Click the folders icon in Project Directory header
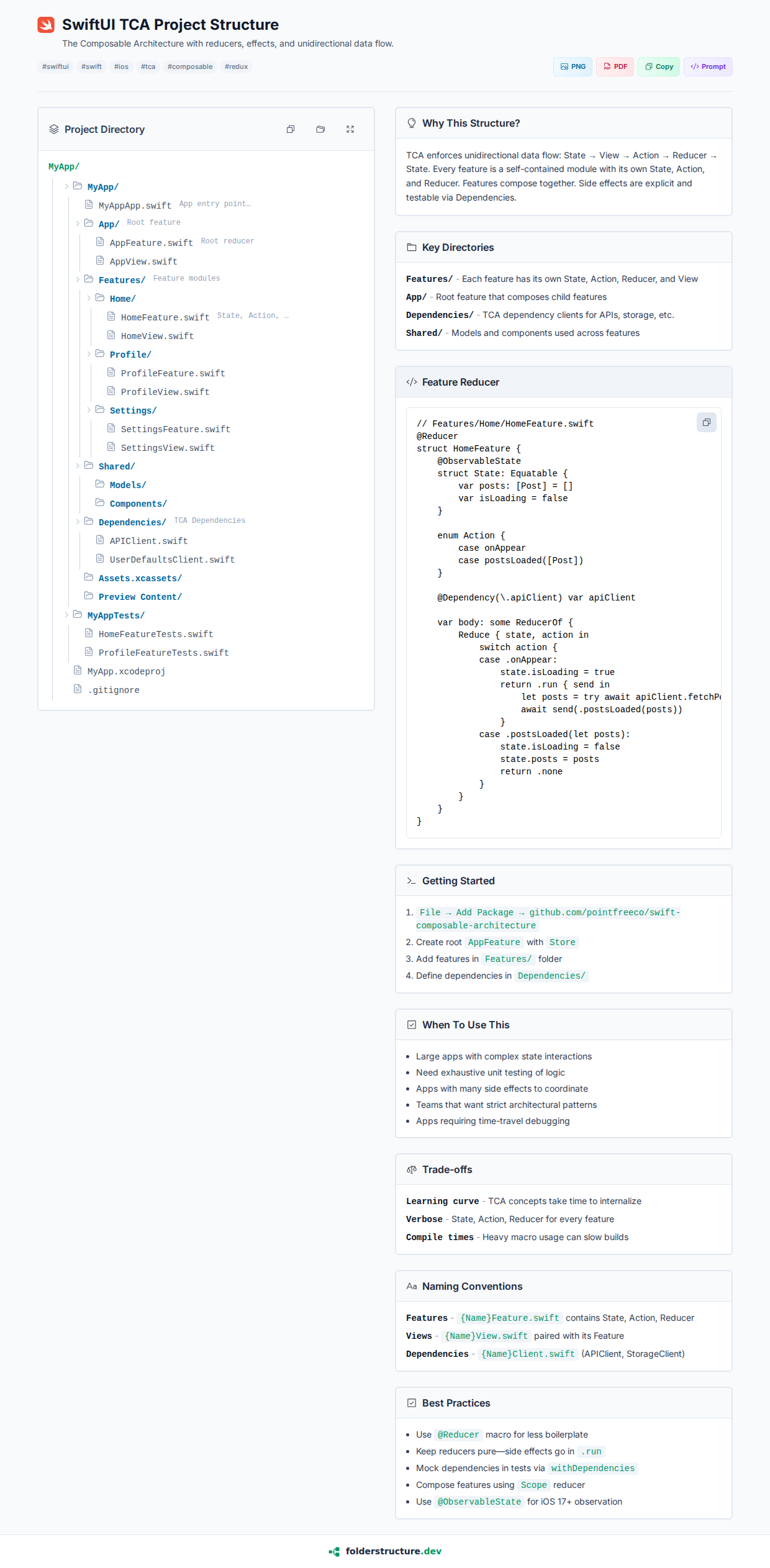770x1568 pixels. tap(320, 129)
